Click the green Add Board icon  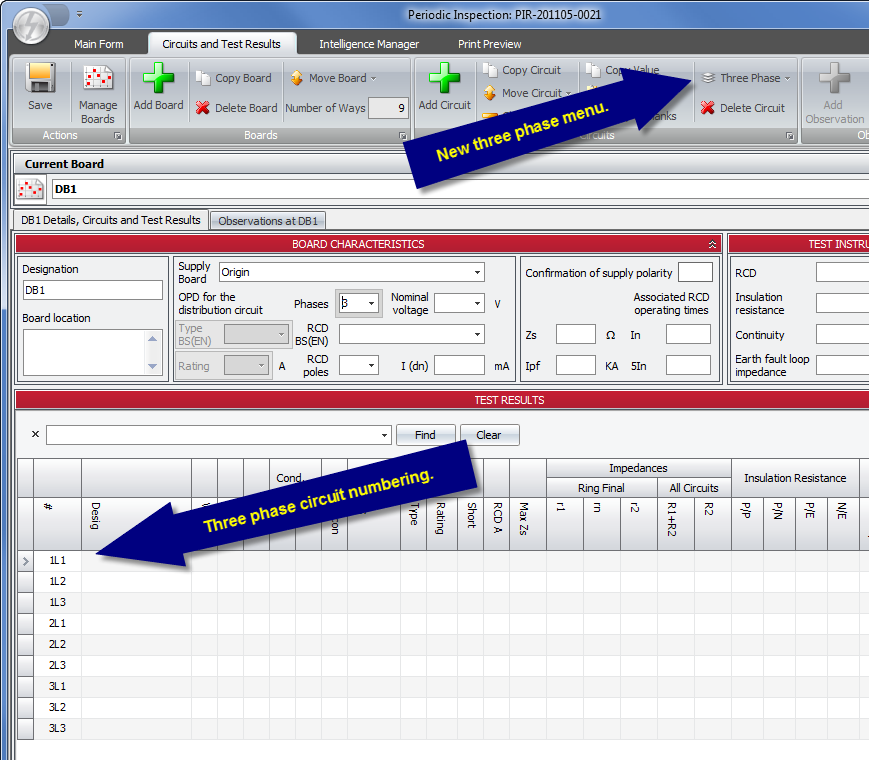tap(158, 80)
